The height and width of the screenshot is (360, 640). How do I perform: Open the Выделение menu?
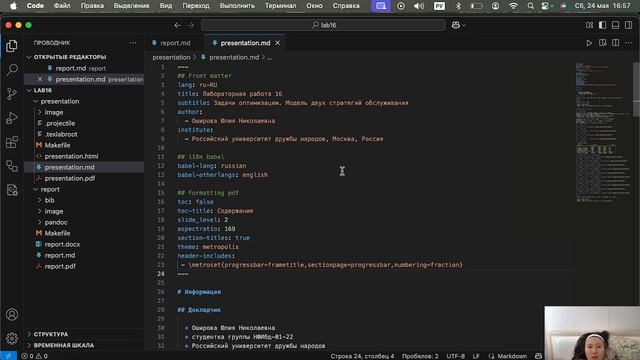pos(131,6)
